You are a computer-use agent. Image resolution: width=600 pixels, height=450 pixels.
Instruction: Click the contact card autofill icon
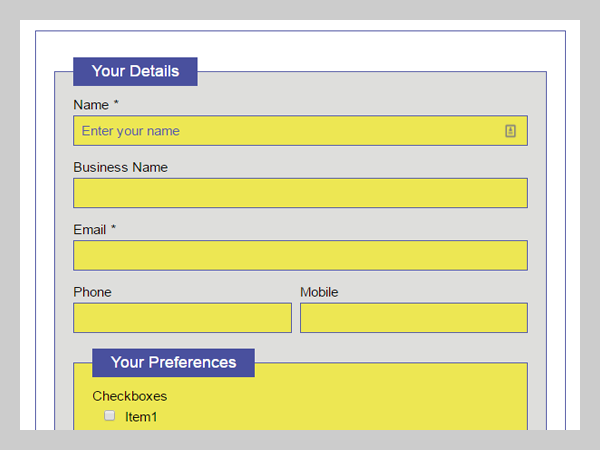tap(510, 131)
